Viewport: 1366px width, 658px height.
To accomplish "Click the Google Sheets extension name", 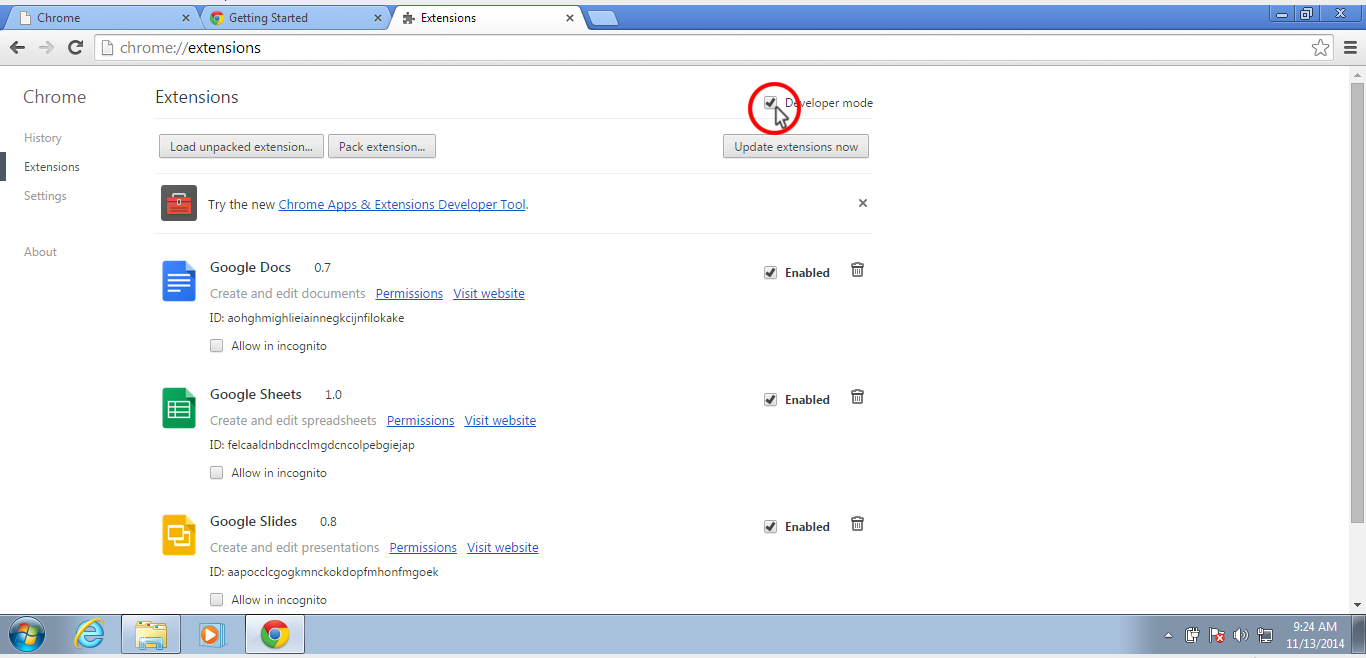I will (x=256, y=394).
